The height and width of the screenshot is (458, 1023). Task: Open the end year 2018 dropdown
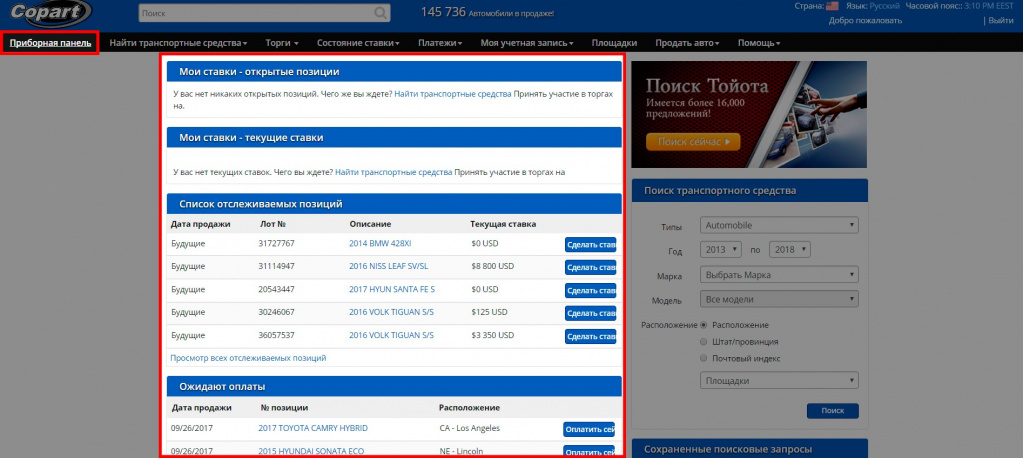tap(790, 249)
